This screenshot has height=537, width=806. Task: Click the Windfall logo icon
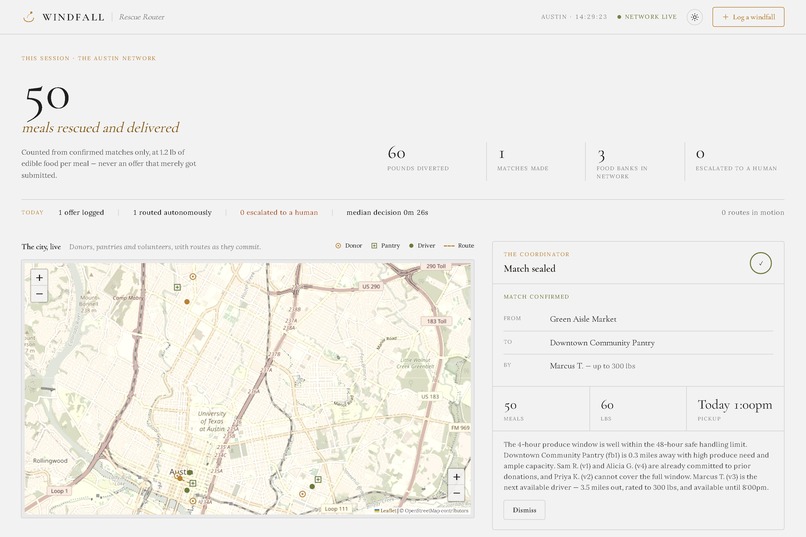coord(29,17)
